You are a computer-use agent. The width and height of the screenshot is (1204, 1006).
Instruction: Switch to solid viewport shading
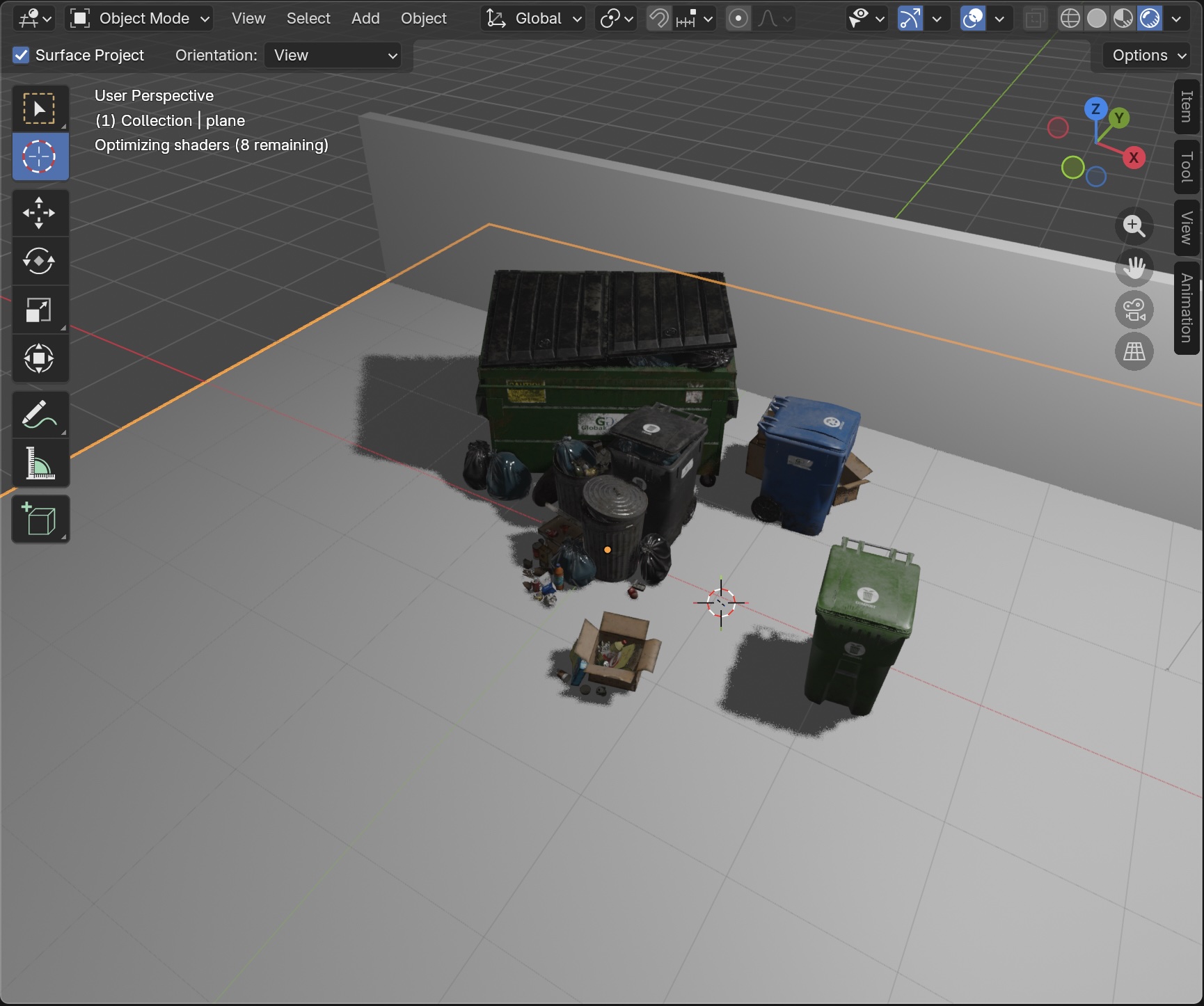[x=1097, y=19]
